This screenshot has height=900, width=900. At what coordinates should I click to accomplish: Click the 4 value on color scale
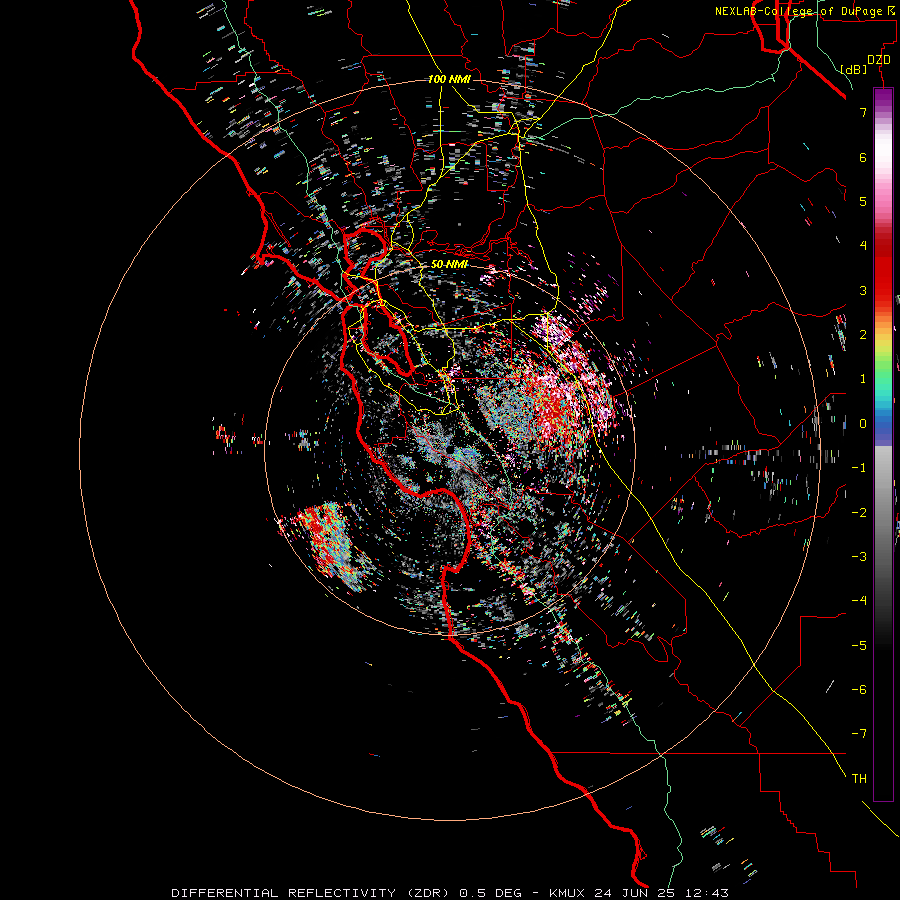click(863, 246)
